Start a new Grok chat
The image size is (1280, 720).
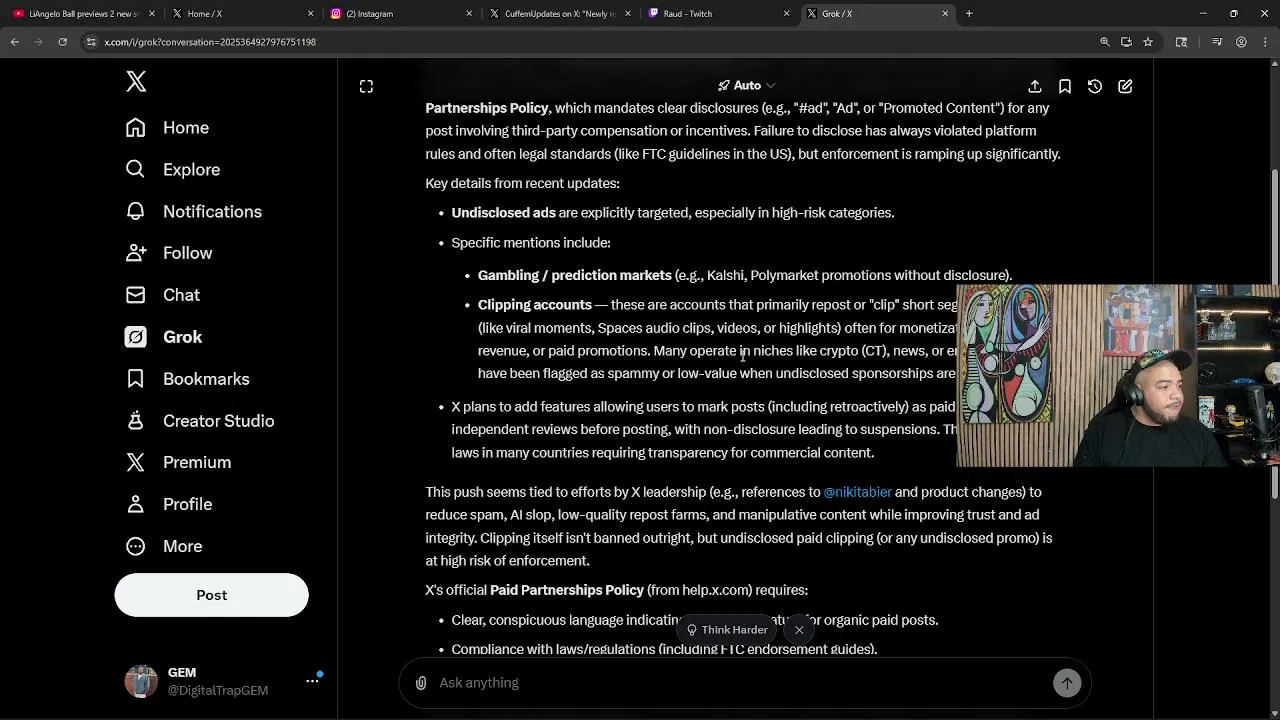pos(1125,87)
